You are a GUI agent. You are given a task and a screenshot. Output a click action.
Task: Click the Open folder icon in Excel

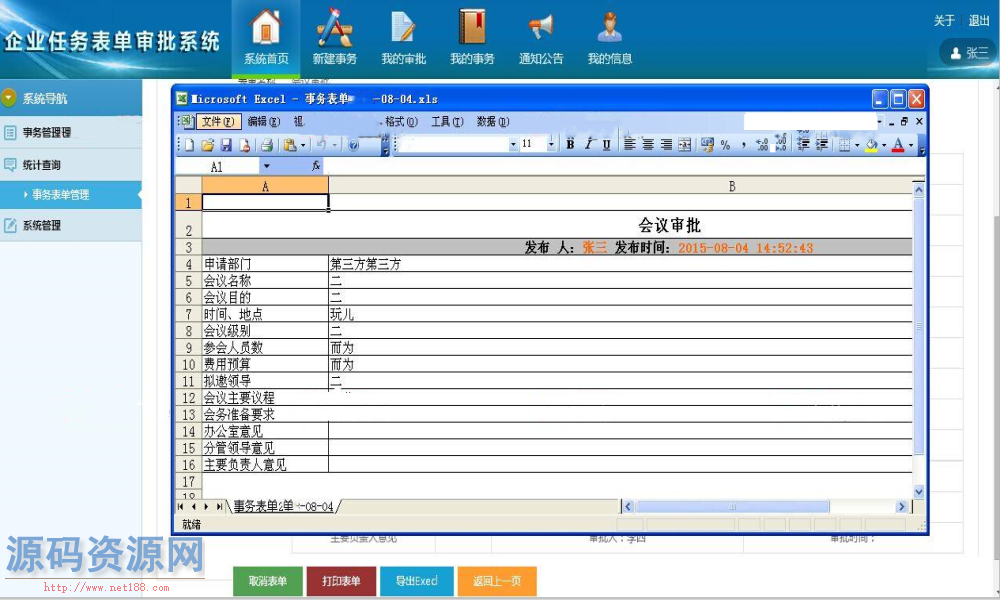click(x=207, y=145)
